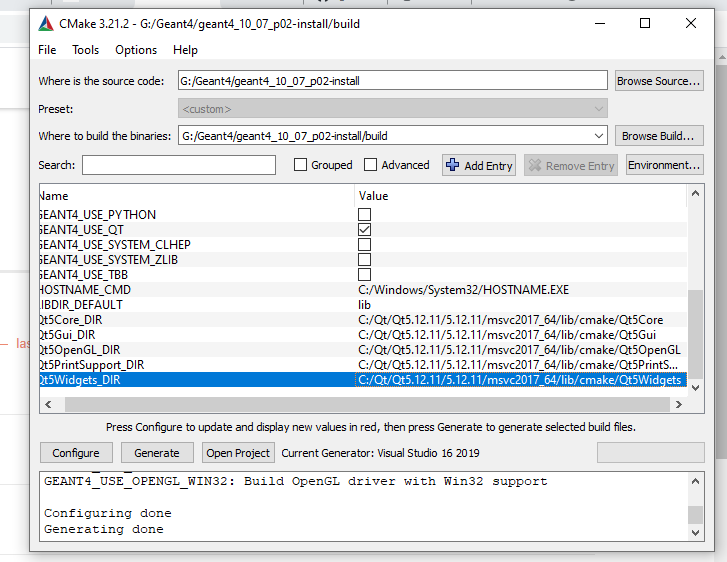Screen dimensions: 727x562
Task: Click the C:/Windows/System32/HOSTNAME.EXE value
Action: pyautogui.click(x=464, y=290)
